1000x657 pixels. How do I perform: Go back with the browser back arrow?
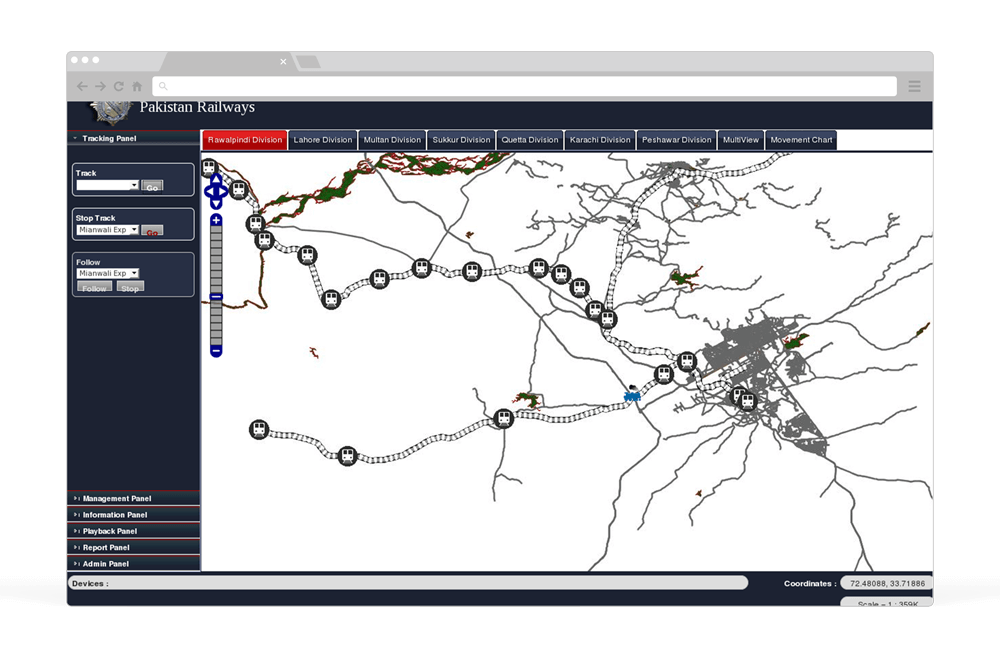pyautogui.click(x=82, y=86)
